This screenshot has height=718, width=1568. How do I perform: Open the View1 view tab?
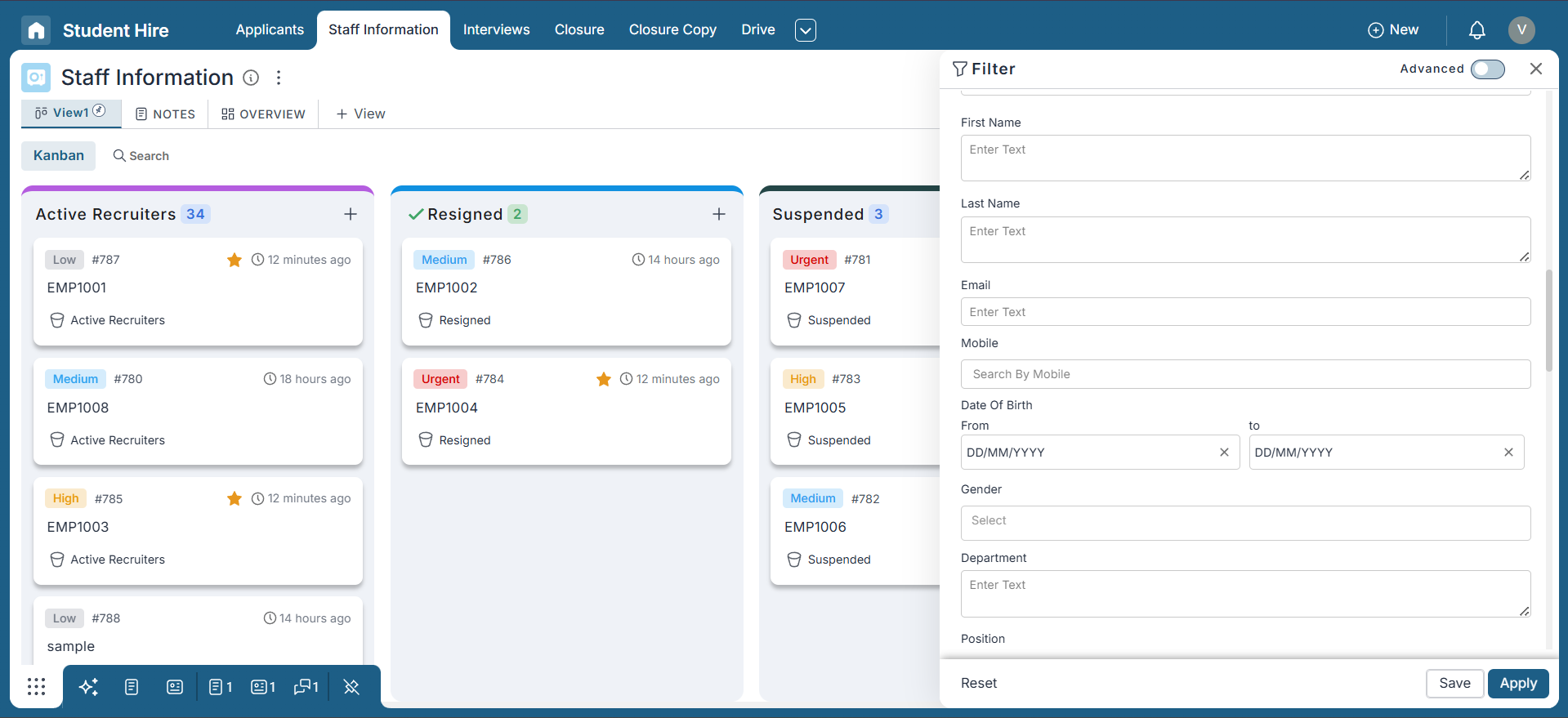click(x=71, y=113)
